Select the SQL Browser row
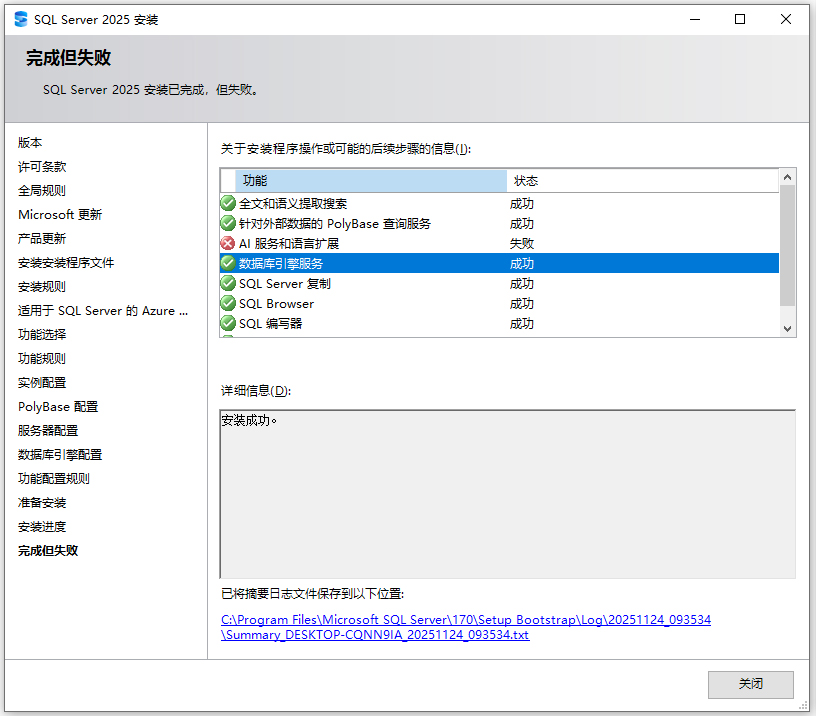816x716 pixels. coord(500,303)
